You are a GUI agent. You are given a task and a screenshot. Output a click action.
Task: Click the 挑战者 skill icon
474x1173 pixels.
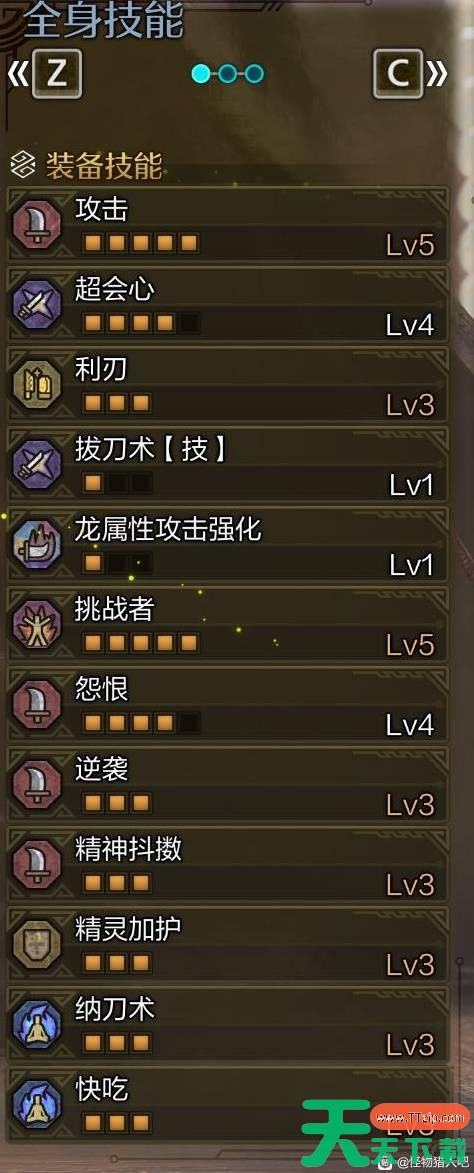click(37, 624)
